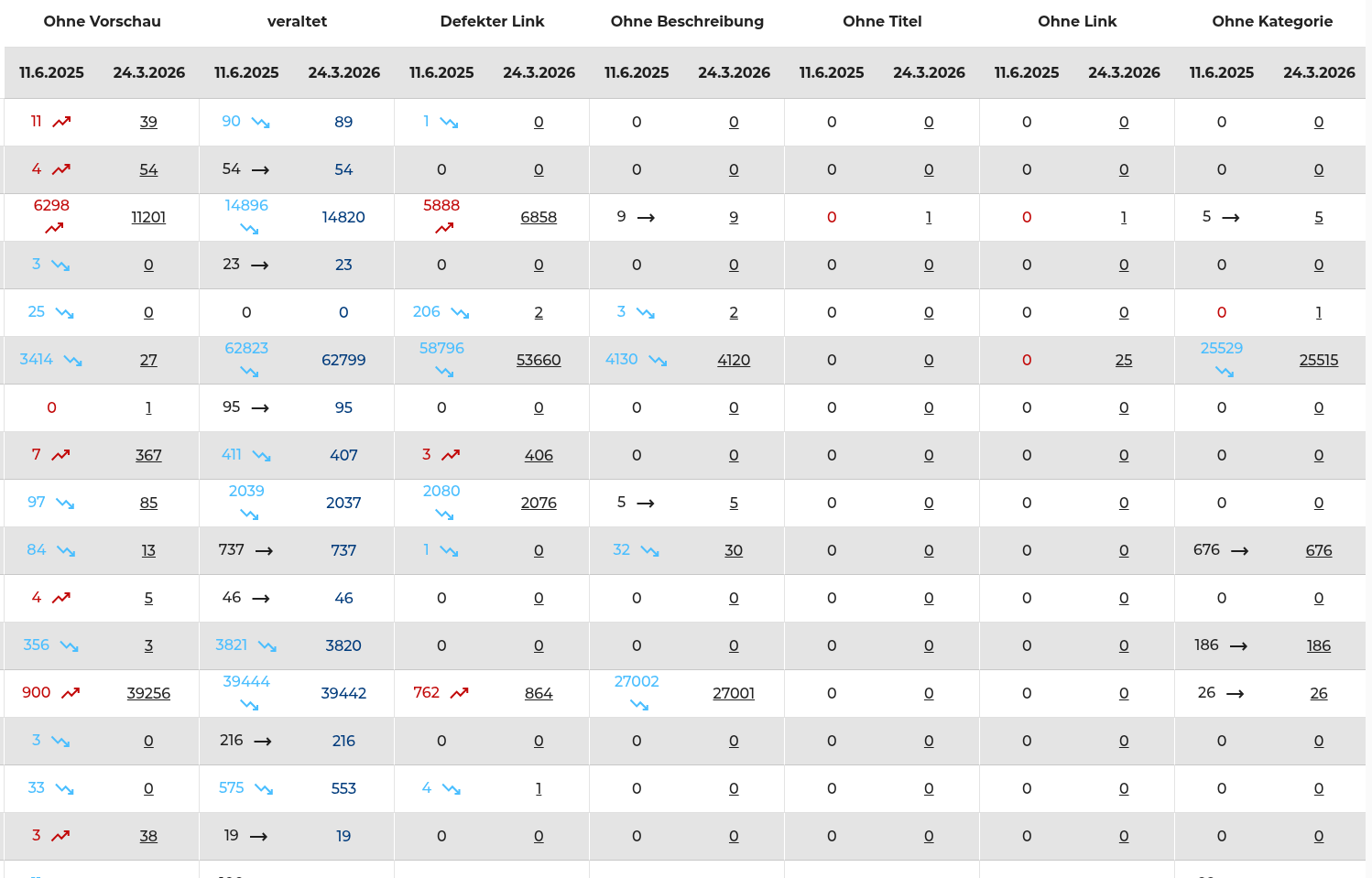Click the falling trend icon under 14896
This screenshot has width=1372, height=878.
tap(249, 228)
